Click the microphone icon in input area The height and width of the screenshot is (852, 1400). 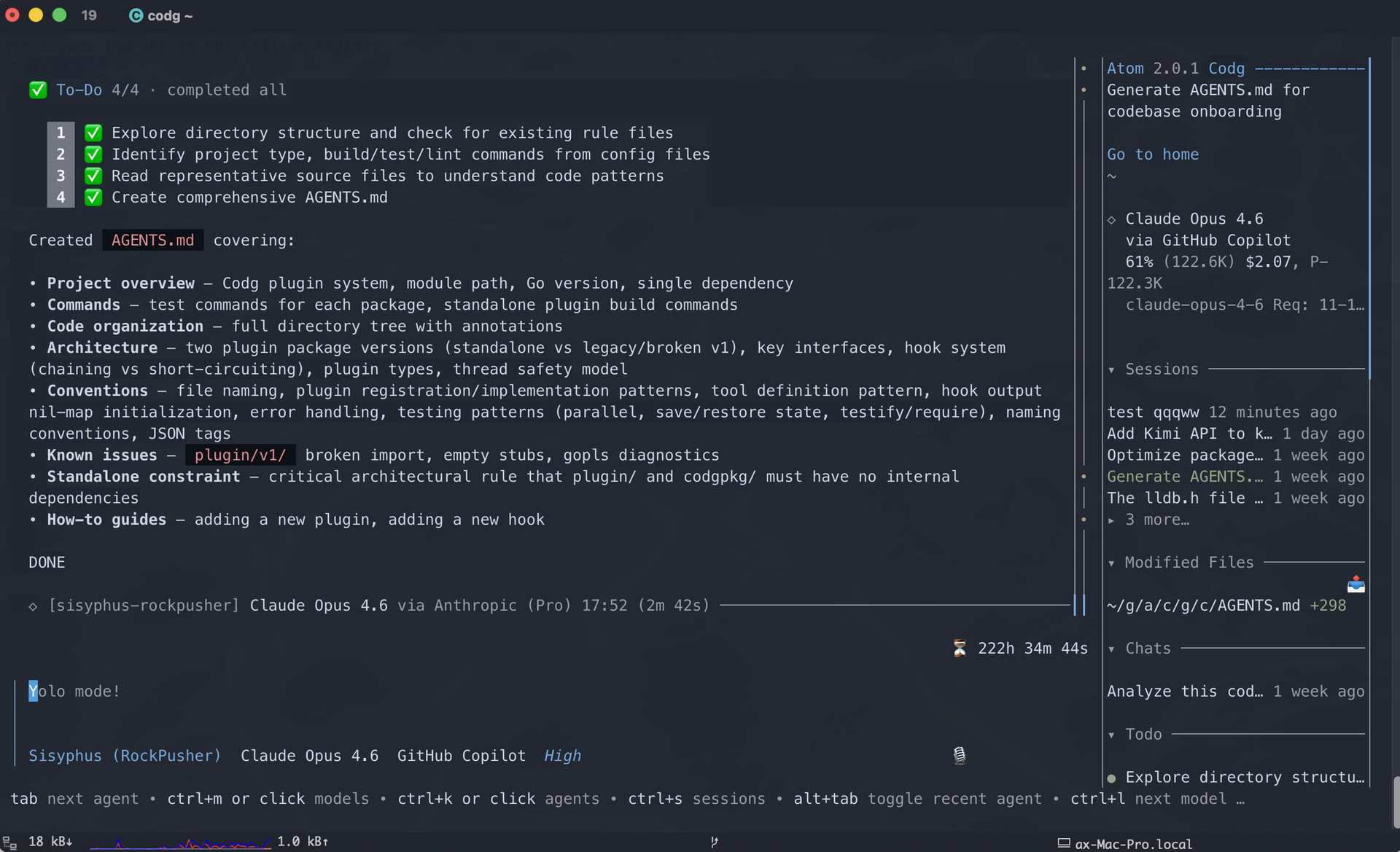click(960, 755)
